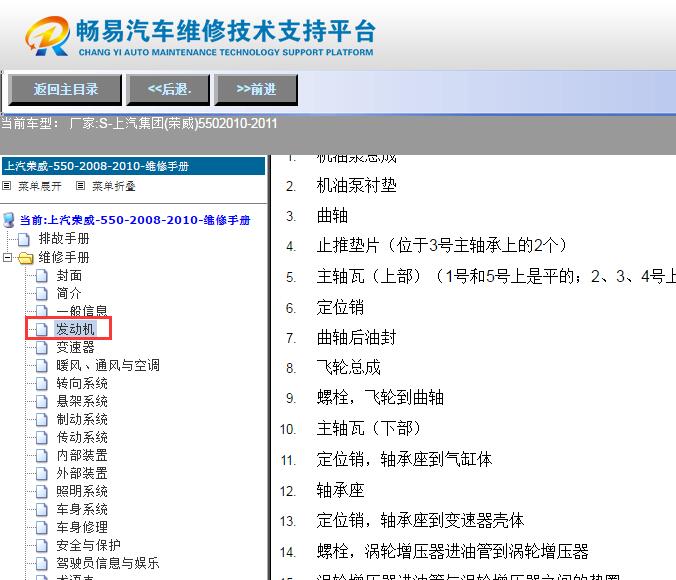
Task: Click the page icon beside 照明系统
Action: point(41,492)
